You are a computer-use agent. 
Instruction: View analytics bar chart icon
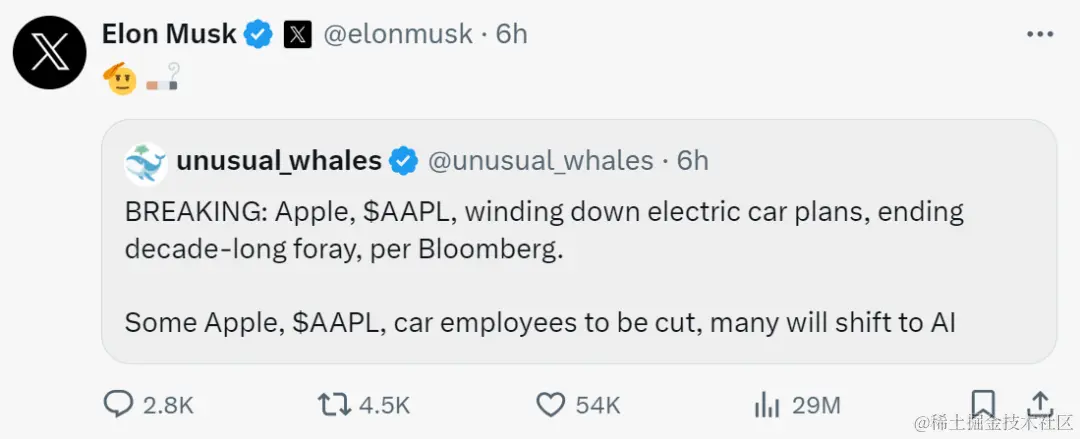766,404
